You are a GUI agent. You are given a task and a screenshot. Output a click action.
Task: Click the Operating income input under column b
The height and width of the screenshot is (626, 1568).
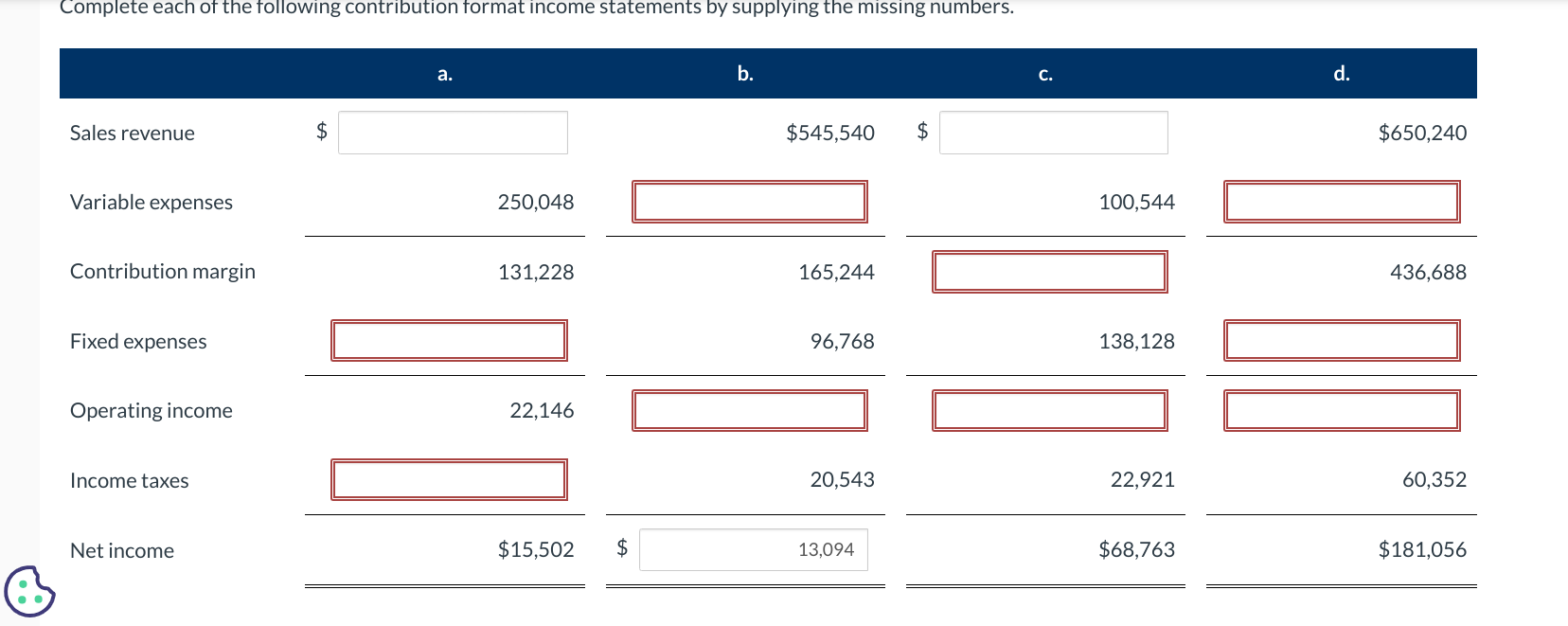pos(749,410)
